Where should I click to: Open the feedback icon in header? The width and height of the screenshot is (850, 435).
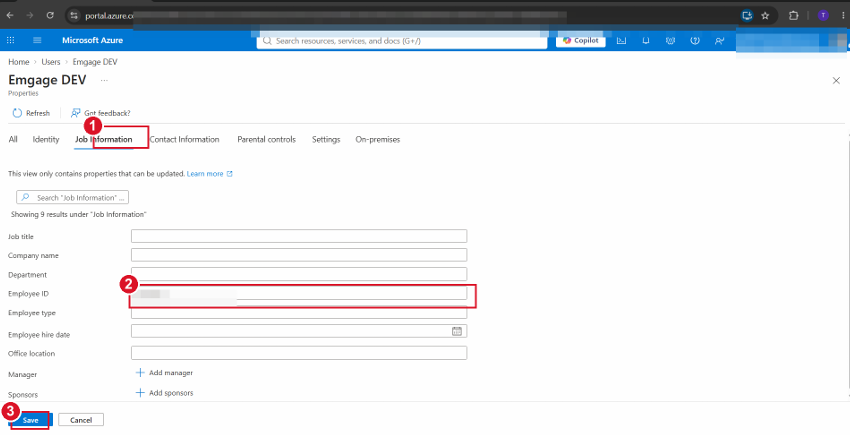point(719,41)
